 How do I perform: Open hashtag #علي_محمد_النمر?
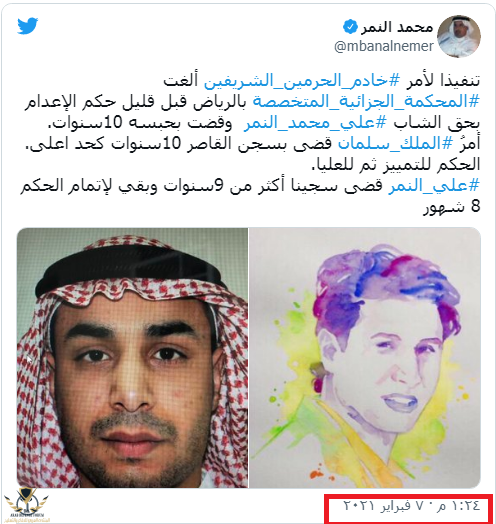pyautogui.click(x=315, y=123)
